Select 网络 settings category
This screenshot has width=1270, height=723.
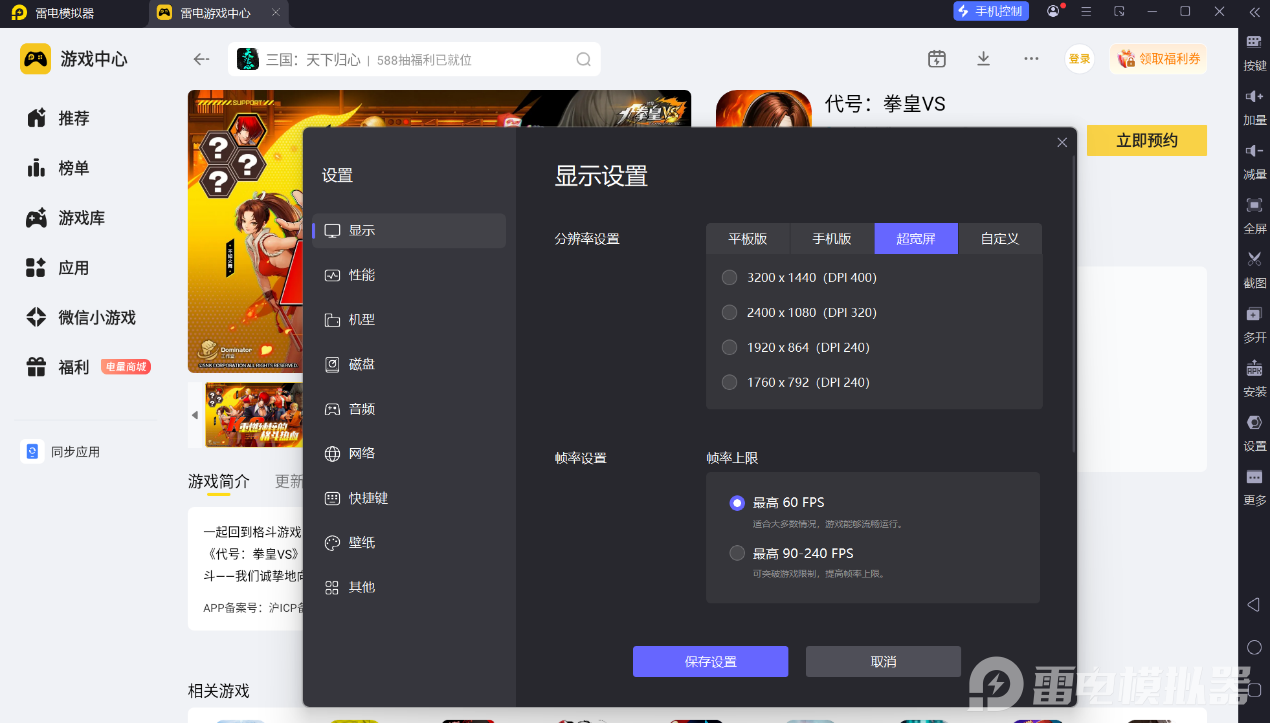click(408, 453)
